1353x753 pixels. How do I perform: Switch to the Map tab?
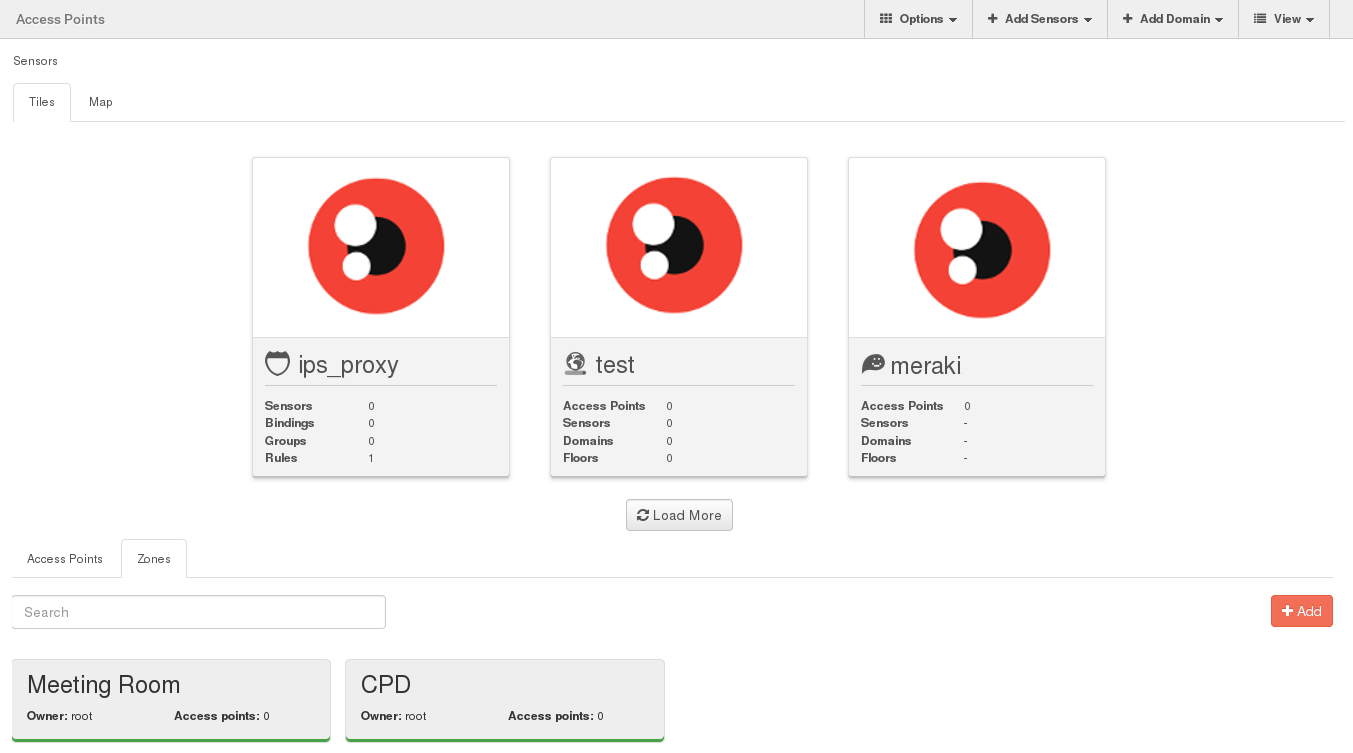click(x=100, y=102)
